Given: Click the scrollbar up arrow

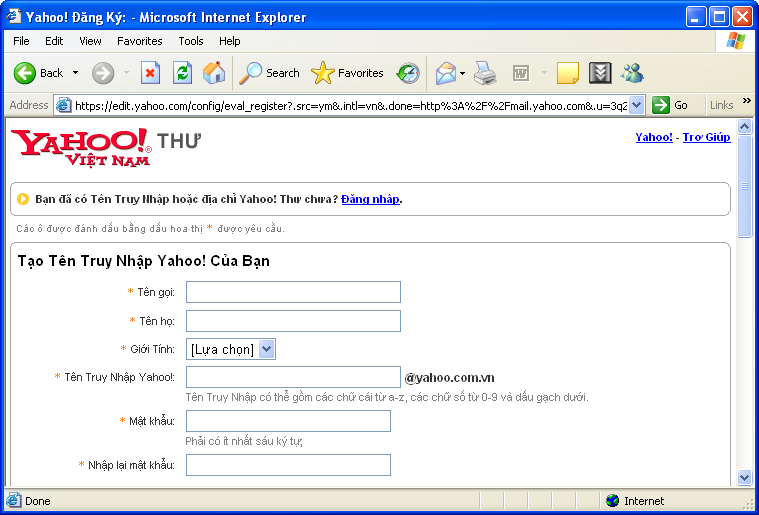Looking at the screenshot, I should coord(744,127).
